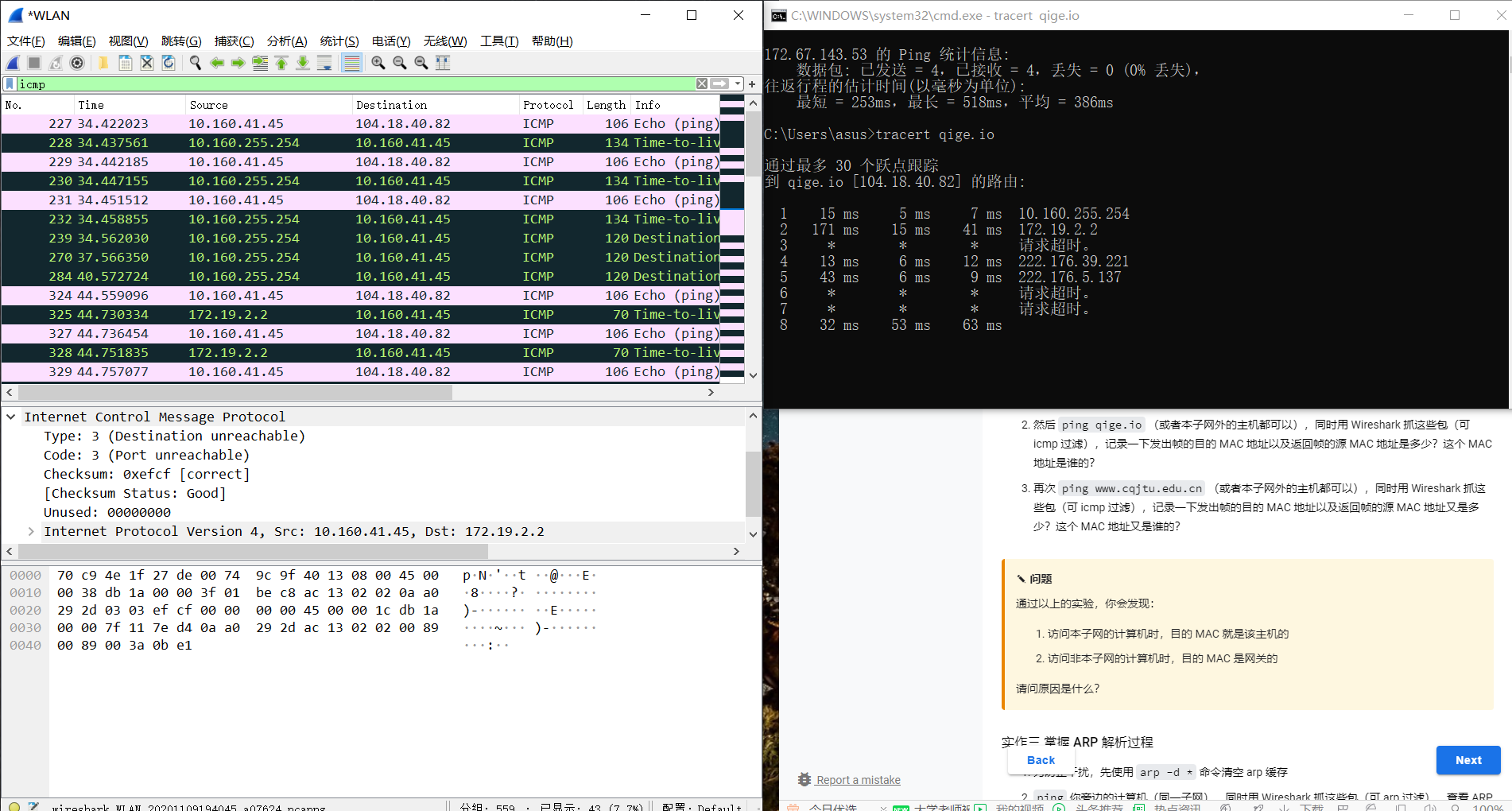This screenshot has width=1512, height=811.
Task: Expand Internet Protocol Version 4 subtree
Action: click(31, 531)
